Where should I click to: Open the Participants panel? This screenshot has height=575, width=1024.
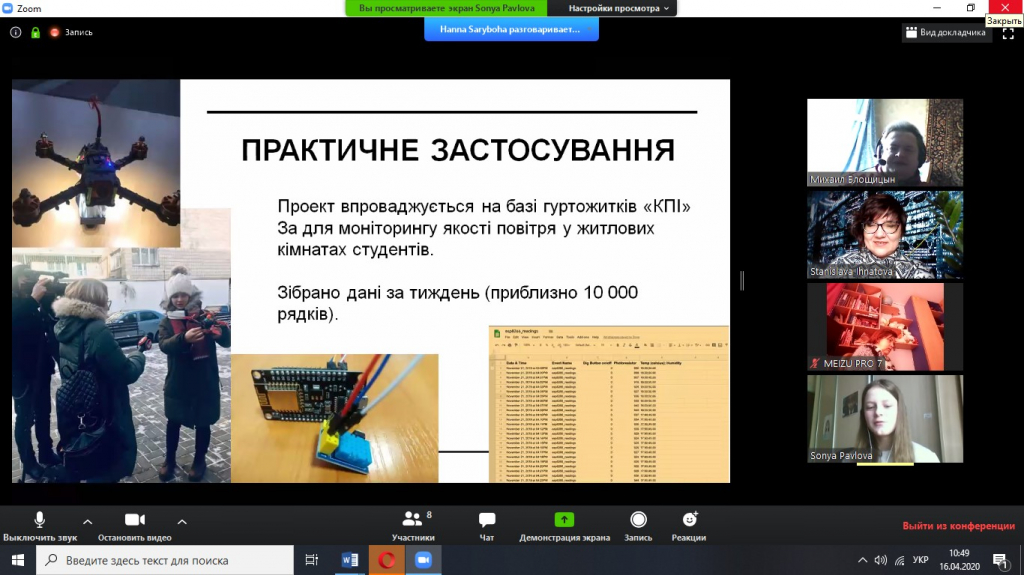pyautogui.click(x=413, y=526)
